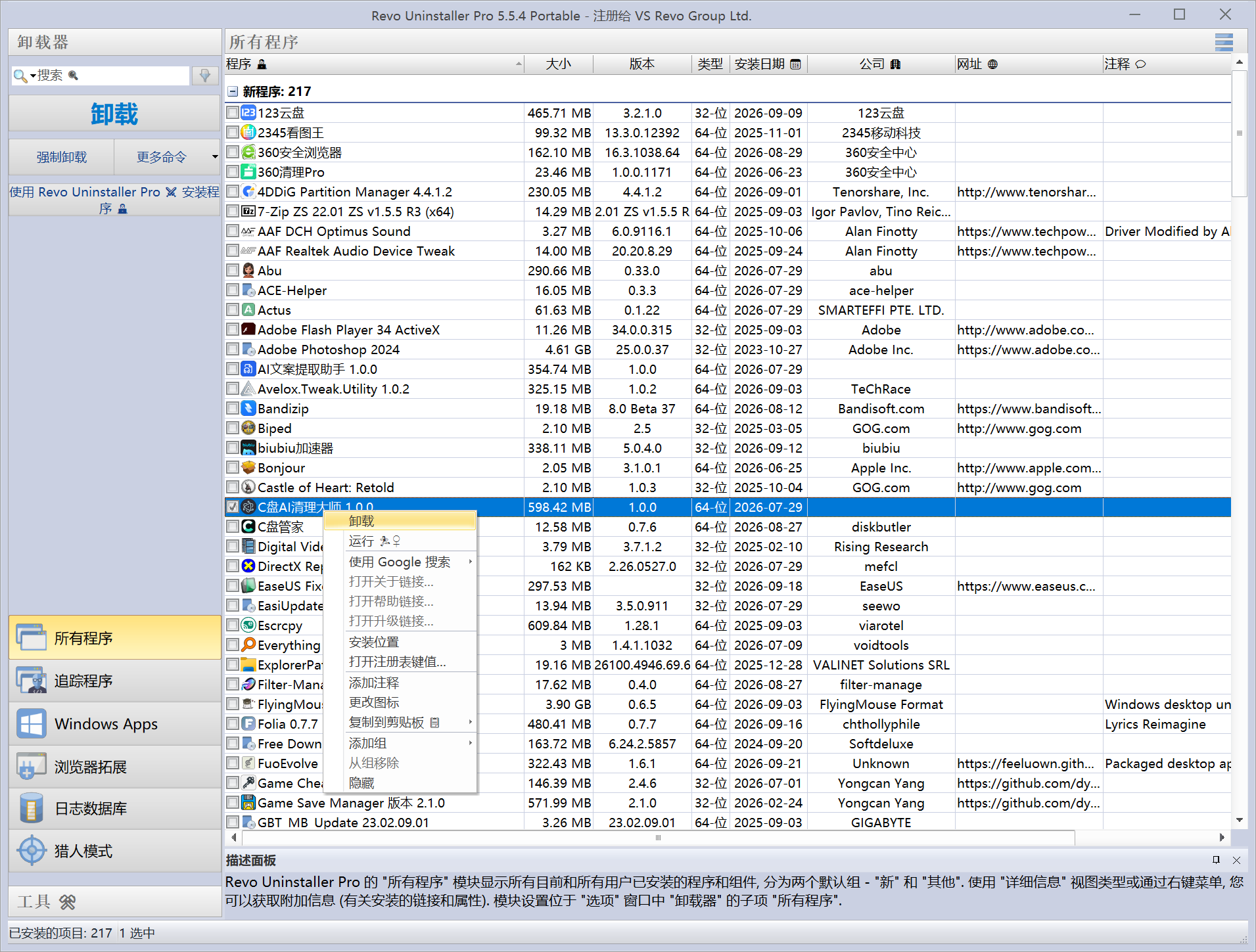Open search options dropdown arrow
The height and width of the screenshot is (952, 1256).
point(33,76)
